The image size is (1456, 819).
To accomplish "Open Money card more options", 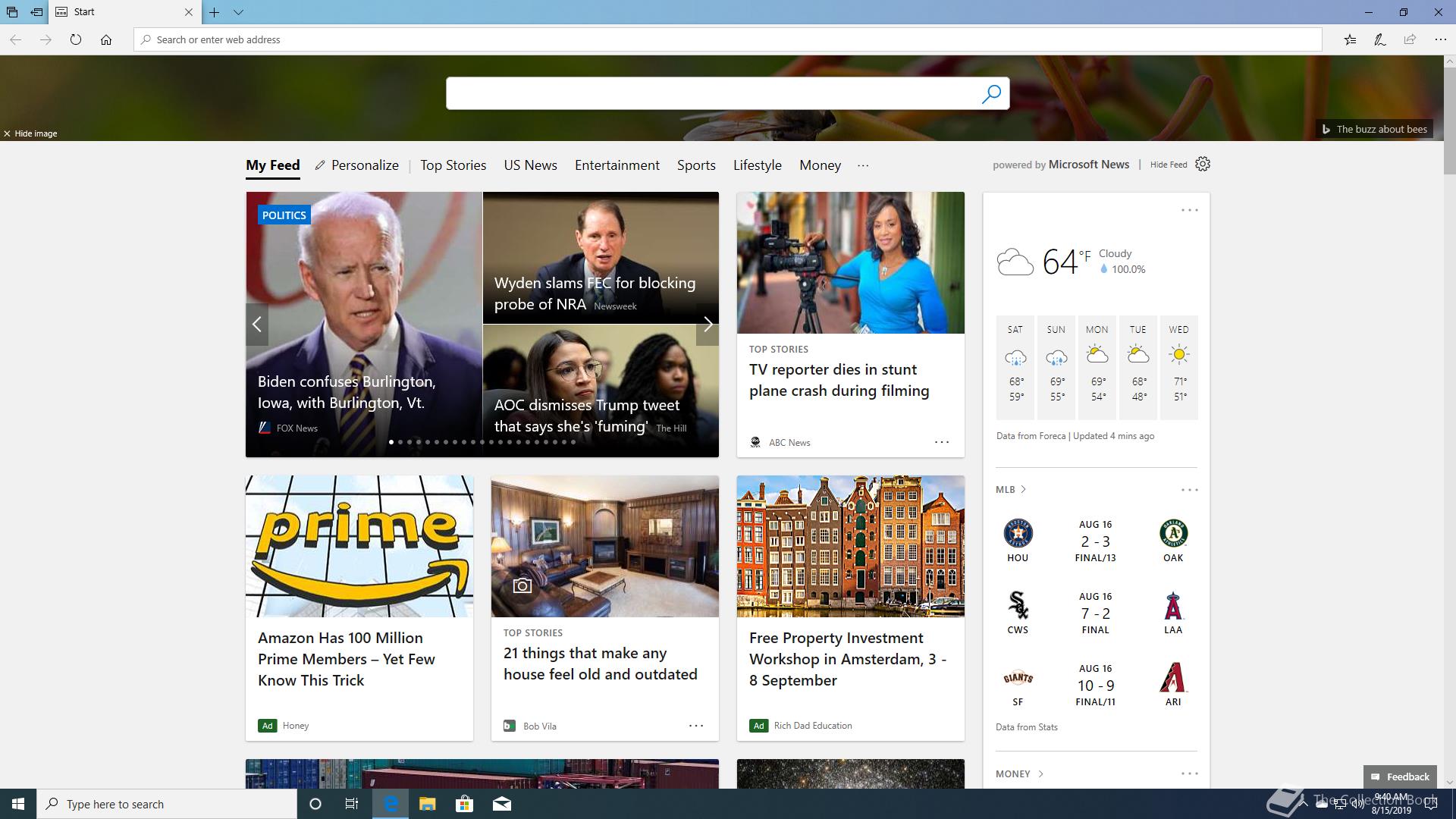I will [1189, 773].
